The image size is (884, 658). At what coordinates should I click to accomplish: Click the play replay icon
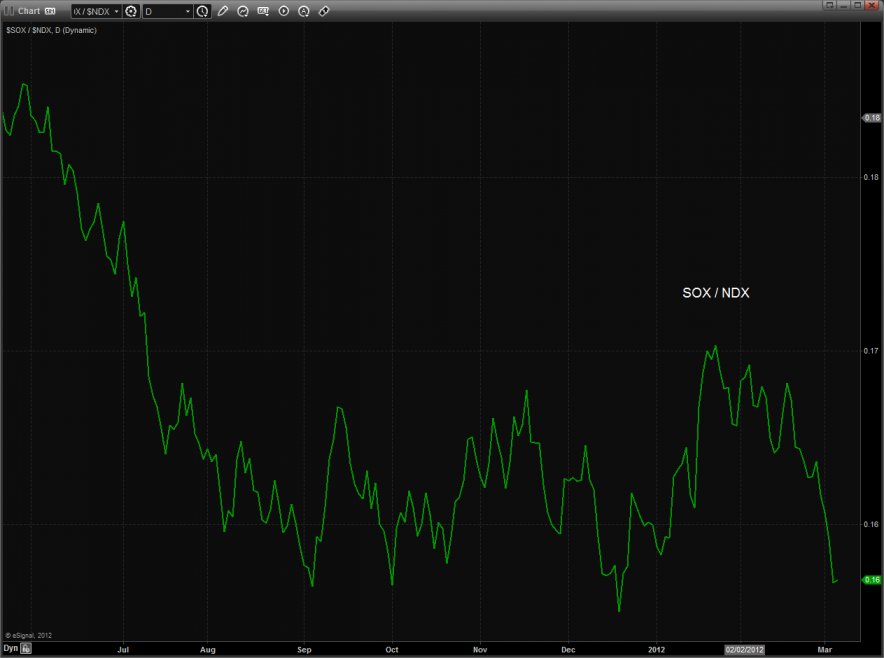[283, 11]
